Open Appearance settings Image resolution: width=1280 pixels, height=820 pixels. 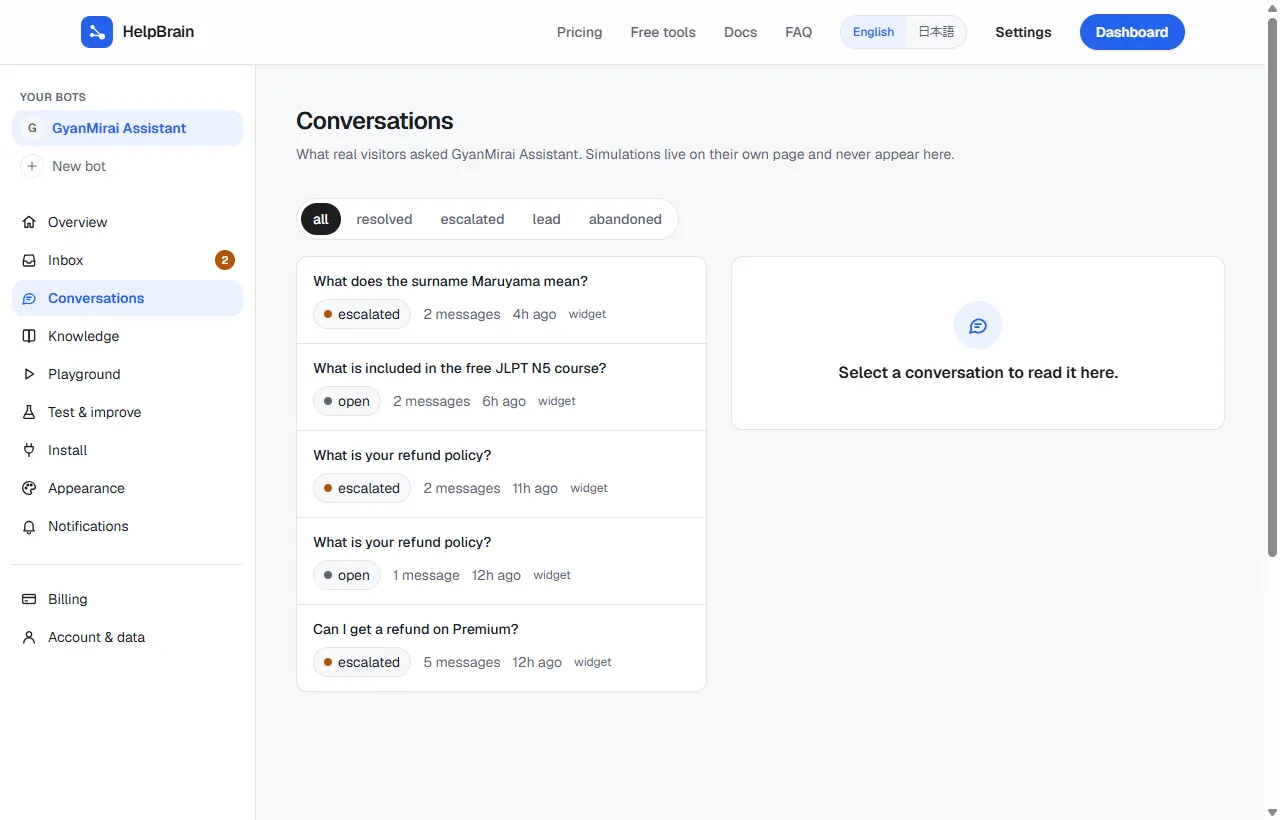click(x=127, y=488)
